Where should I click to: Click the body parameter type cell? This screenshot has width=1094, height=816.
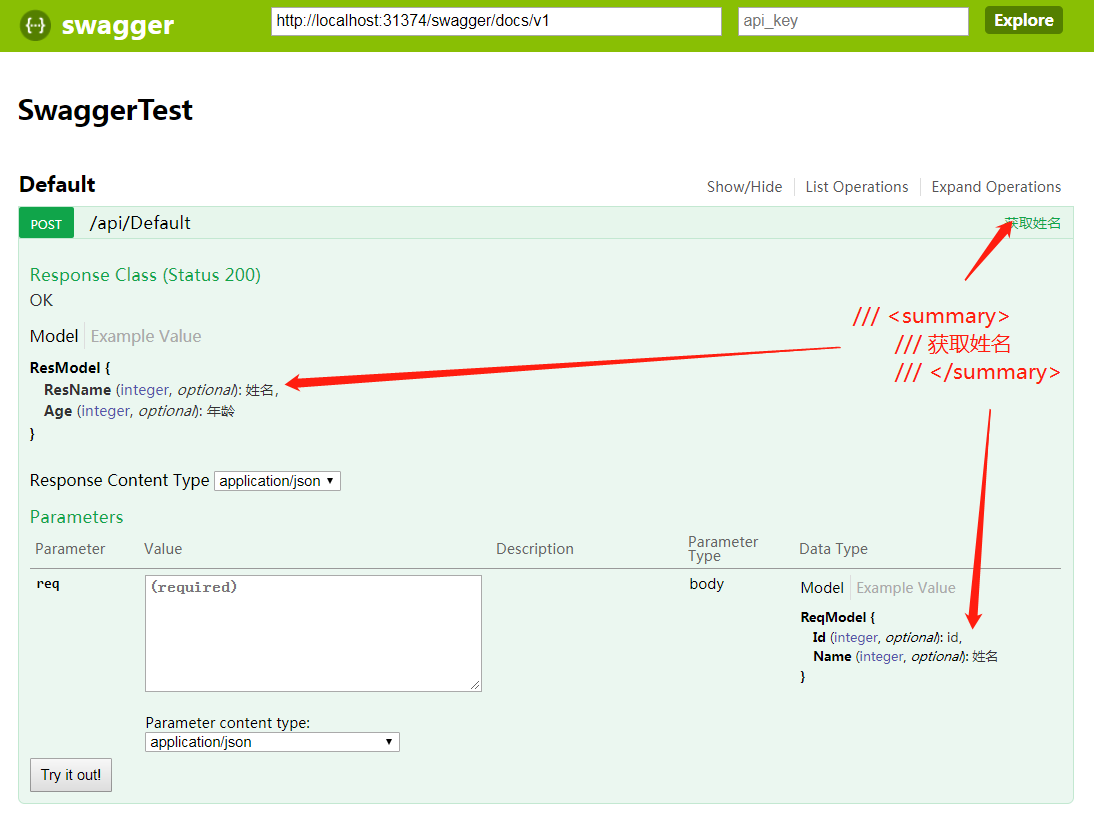point(706,584)
